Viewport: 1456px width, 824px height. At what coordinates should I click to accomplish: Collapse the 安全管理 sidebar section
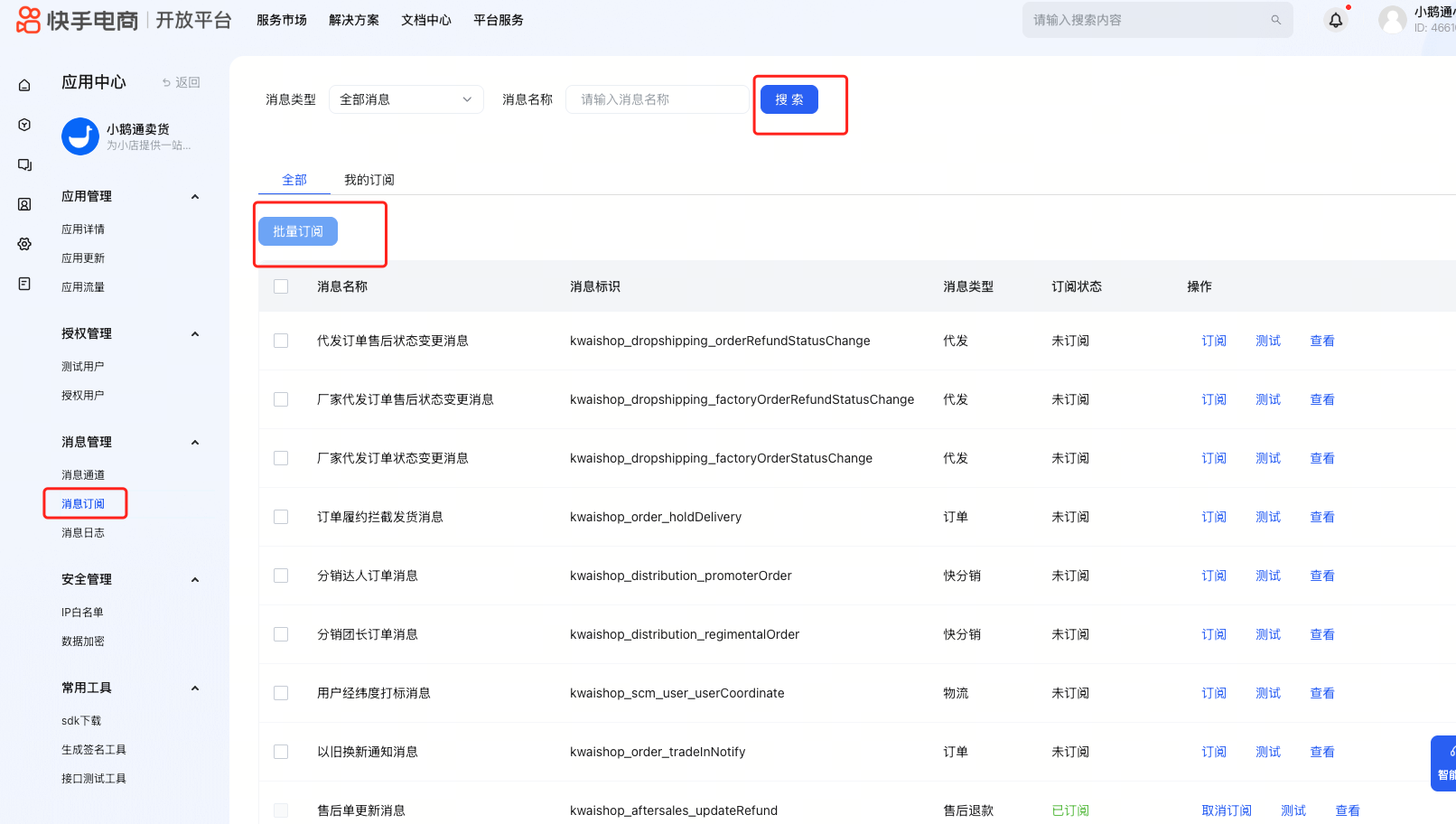(195, 580)
